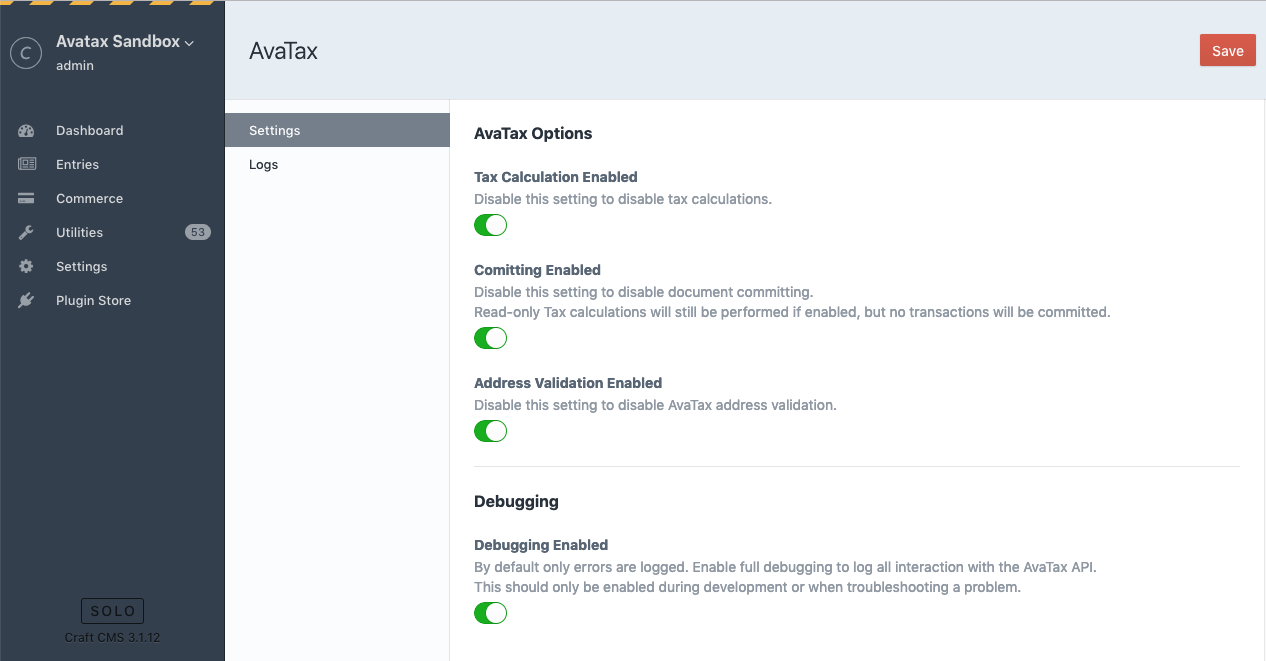Click the circular site logo icon
This screenshot has height=661, width=1266.
pyautogui.click(x=26, y=53)
